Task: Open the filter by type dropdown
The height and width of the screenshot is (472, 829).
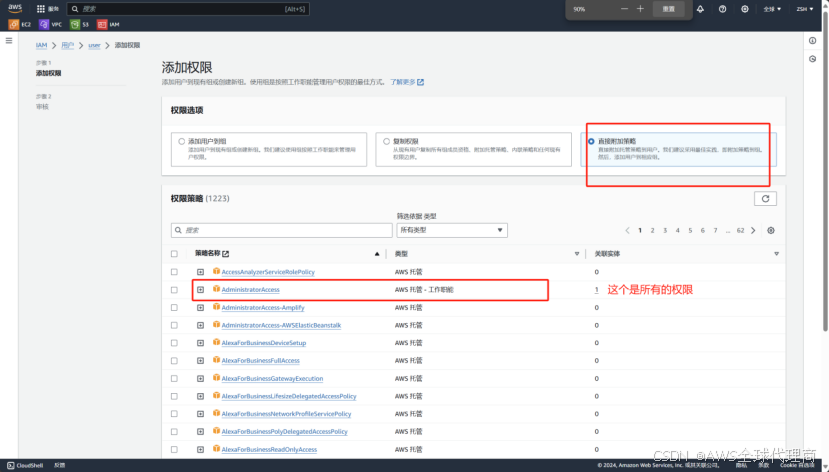Action: click(452, 230)
